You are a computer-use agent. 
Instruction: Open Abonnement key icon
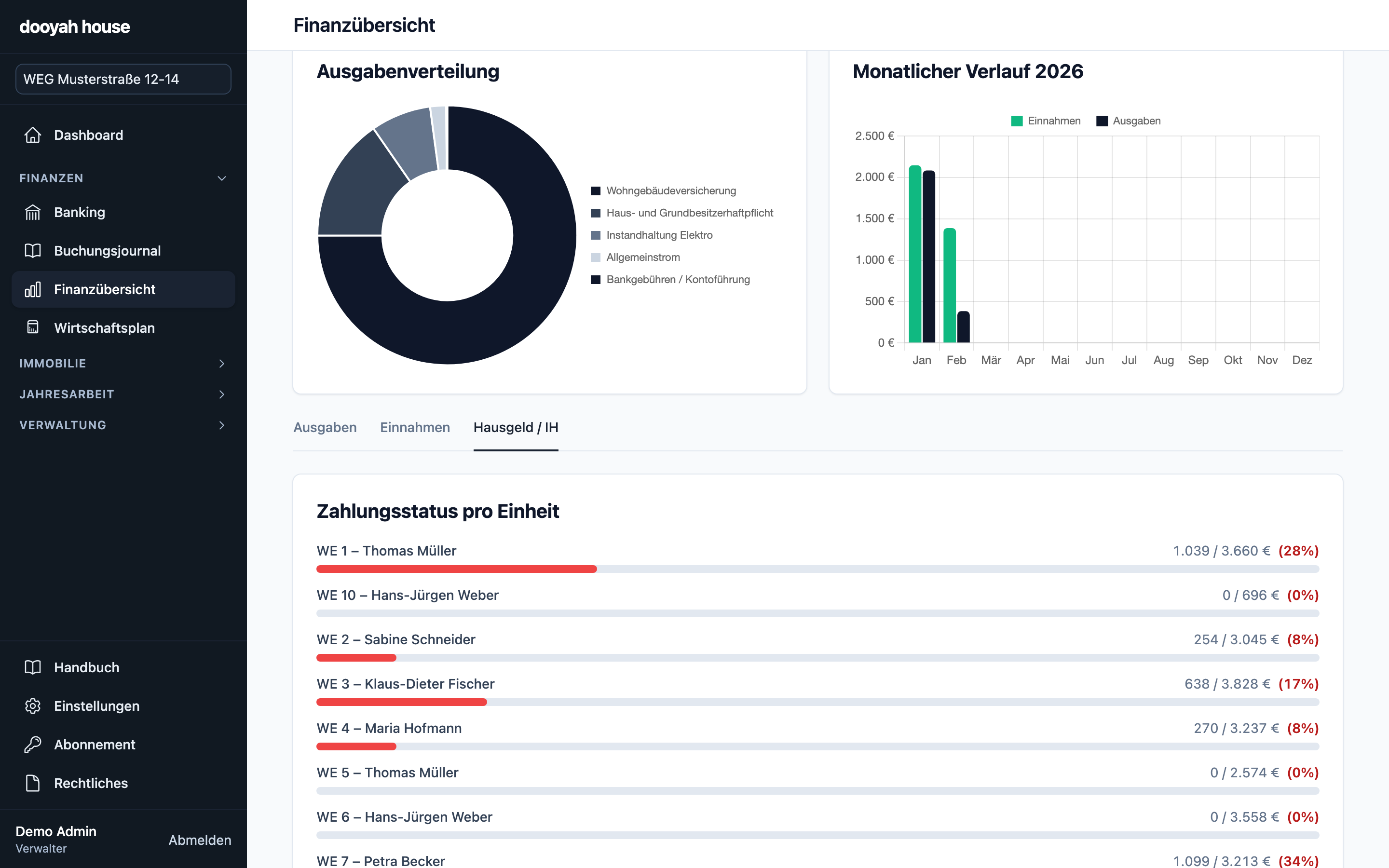pyautogui.click(x=33, y=745)
